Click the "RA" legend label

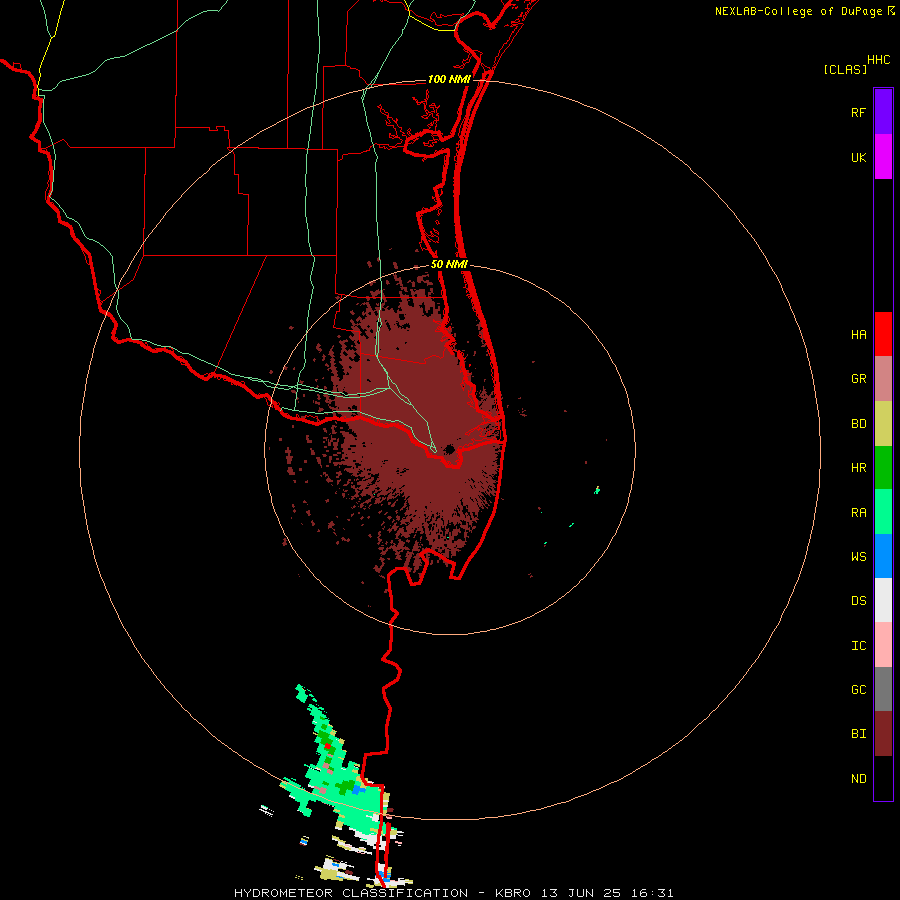(858, 513)
